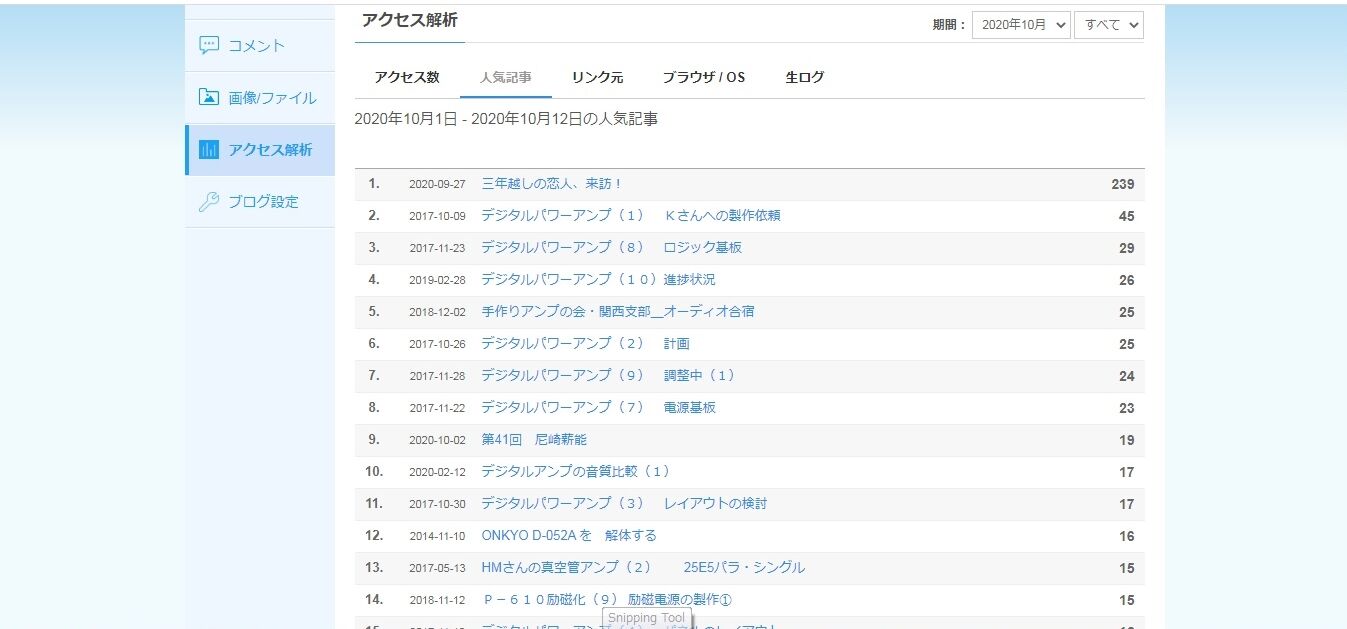Open ブログ設定 in the sidebar
Viewport: 1347px width, 629px height.
point(260,201)
